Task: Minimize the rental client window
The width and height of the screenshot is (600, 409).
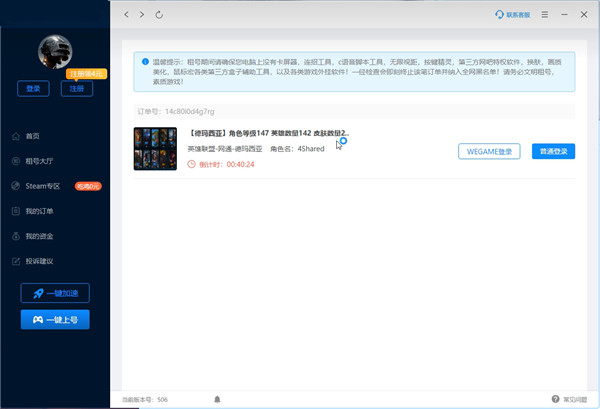Action: (x=564, y=15)
